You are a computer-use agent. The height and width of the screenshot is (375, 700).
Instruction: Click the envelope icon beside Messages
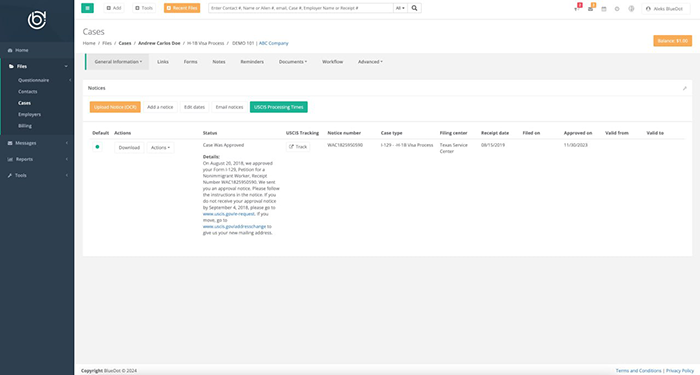tap(10, 143)
